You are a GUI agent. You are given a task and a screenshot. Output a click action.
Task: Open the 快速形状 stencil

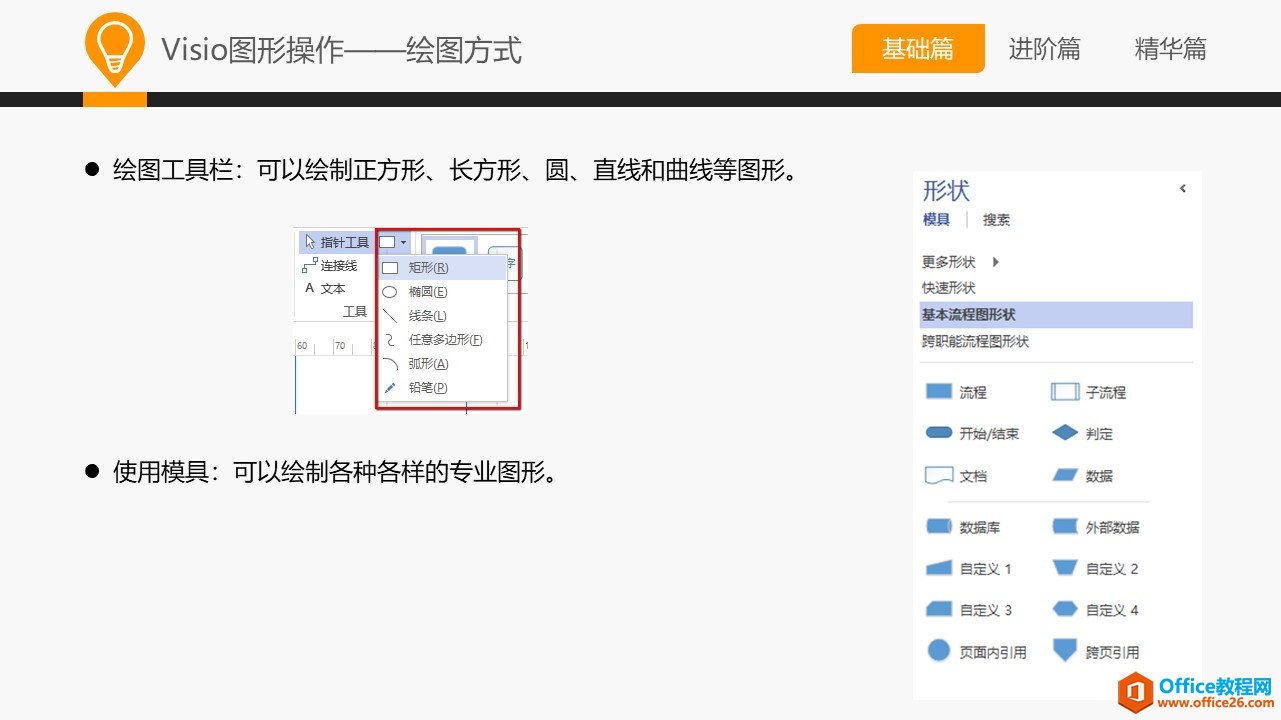click(x=948, y=288)
